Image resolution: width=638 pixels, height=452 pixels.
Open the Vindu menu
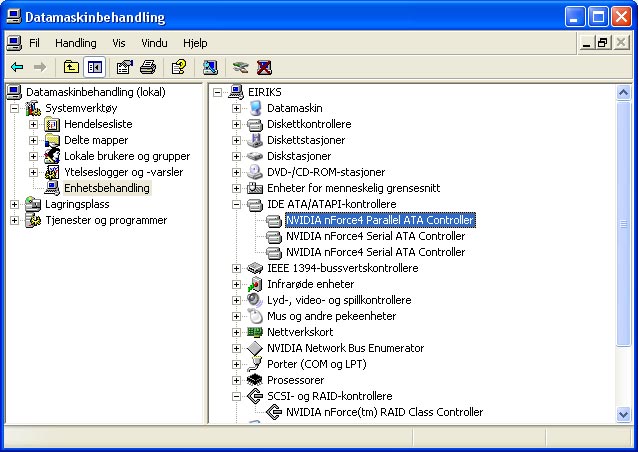point(154,43)
